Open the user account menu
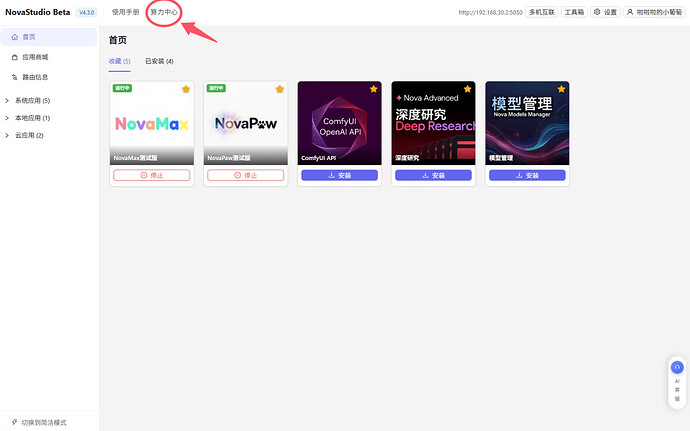 654,12
